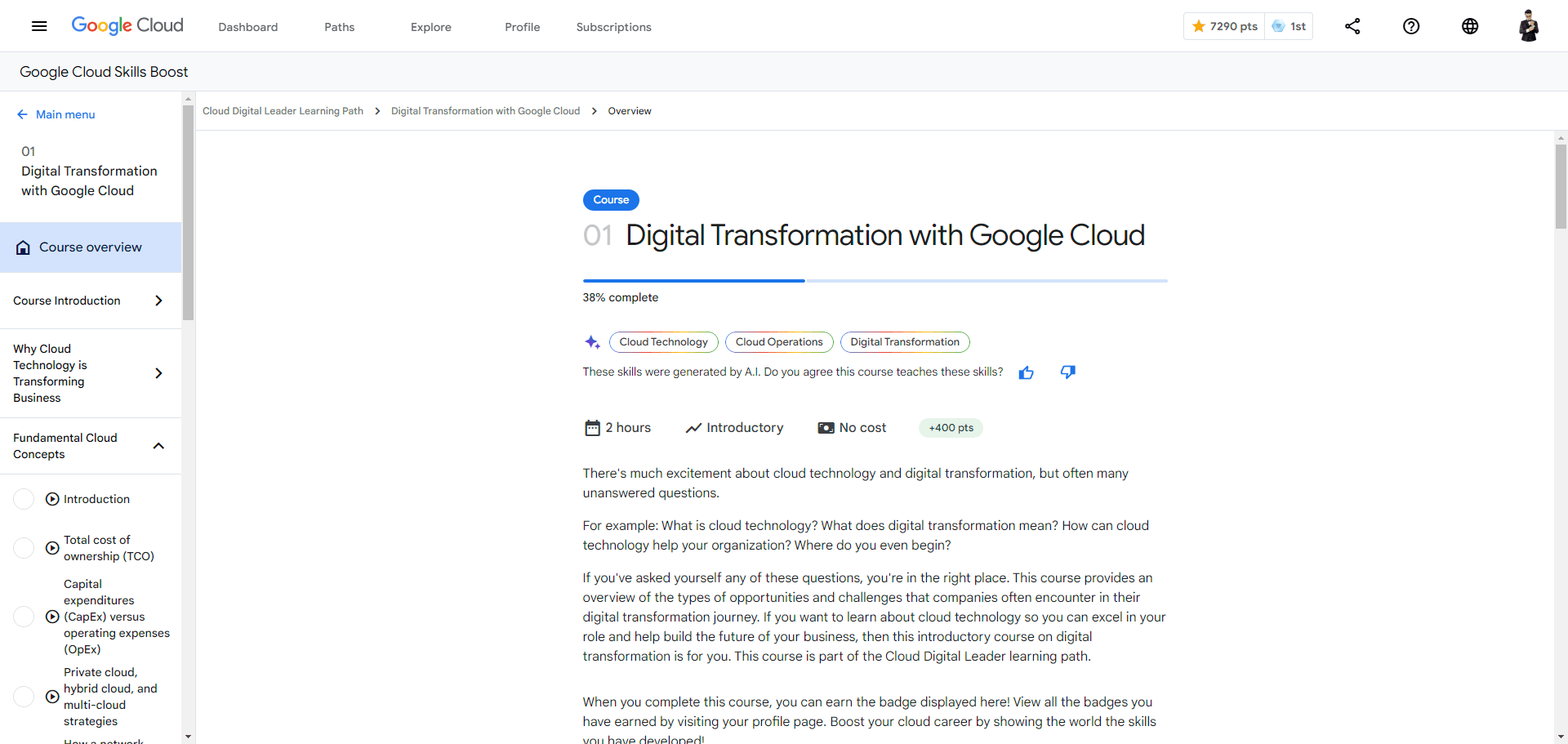Image resolution: width=1568 pixels, height=744 pixels.
Task: Expand the Course Introduction section
Action: (91, 301)
